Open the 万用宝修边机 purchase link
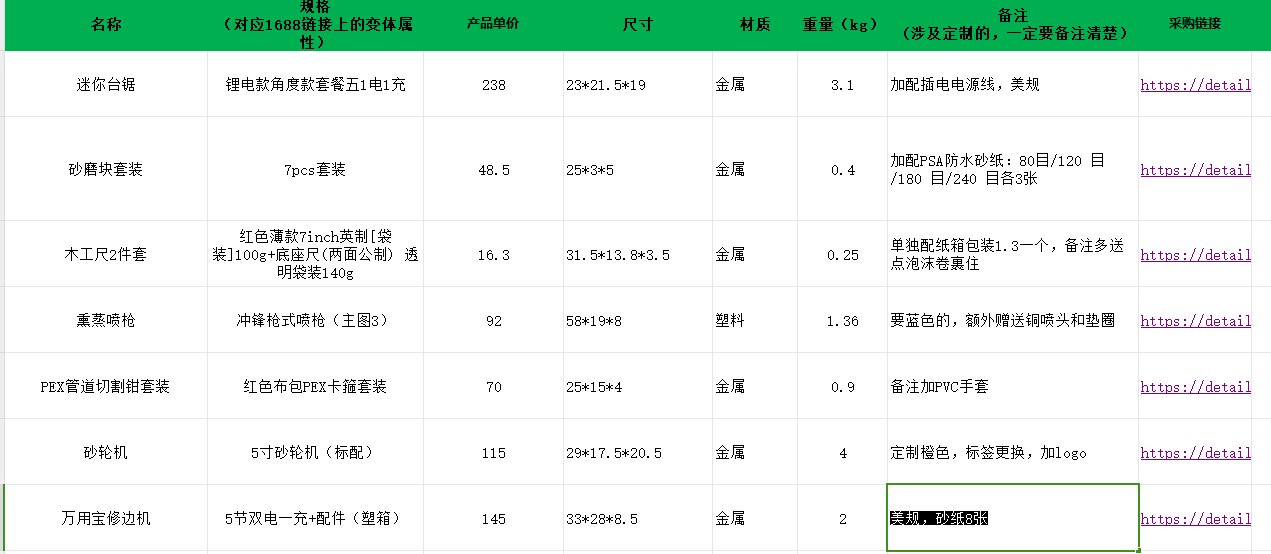This screenshot has height=554, width=1271. tap(1195, 519)
